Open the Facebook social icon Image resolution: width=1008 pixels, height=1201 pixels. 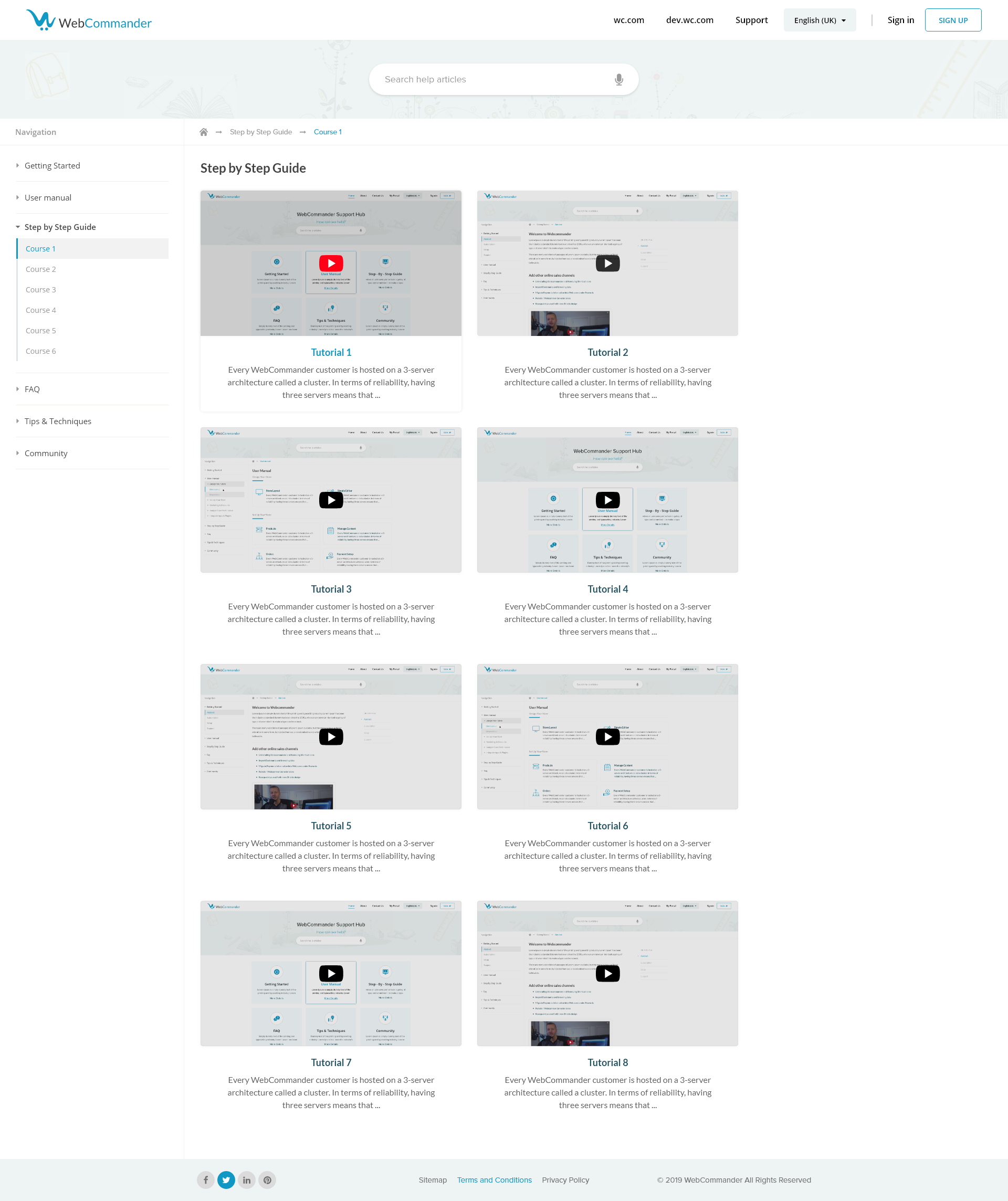(x=206, y=1180)
